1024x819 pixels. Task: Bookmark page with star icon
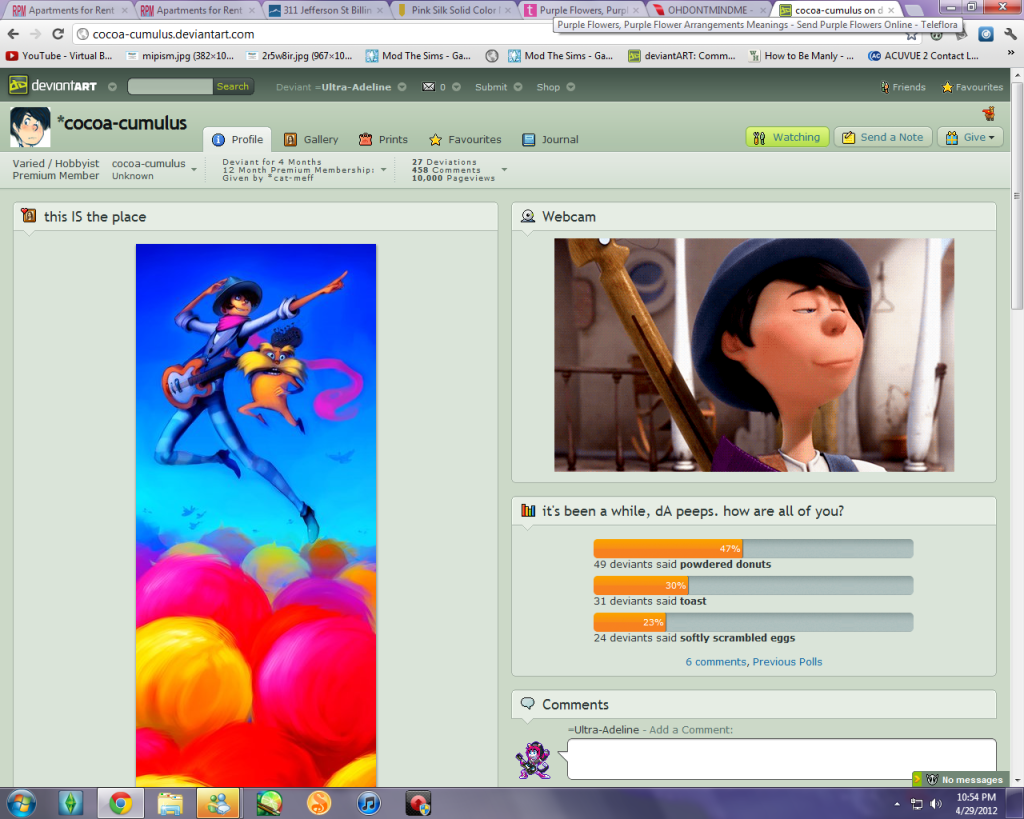point(911,35)
